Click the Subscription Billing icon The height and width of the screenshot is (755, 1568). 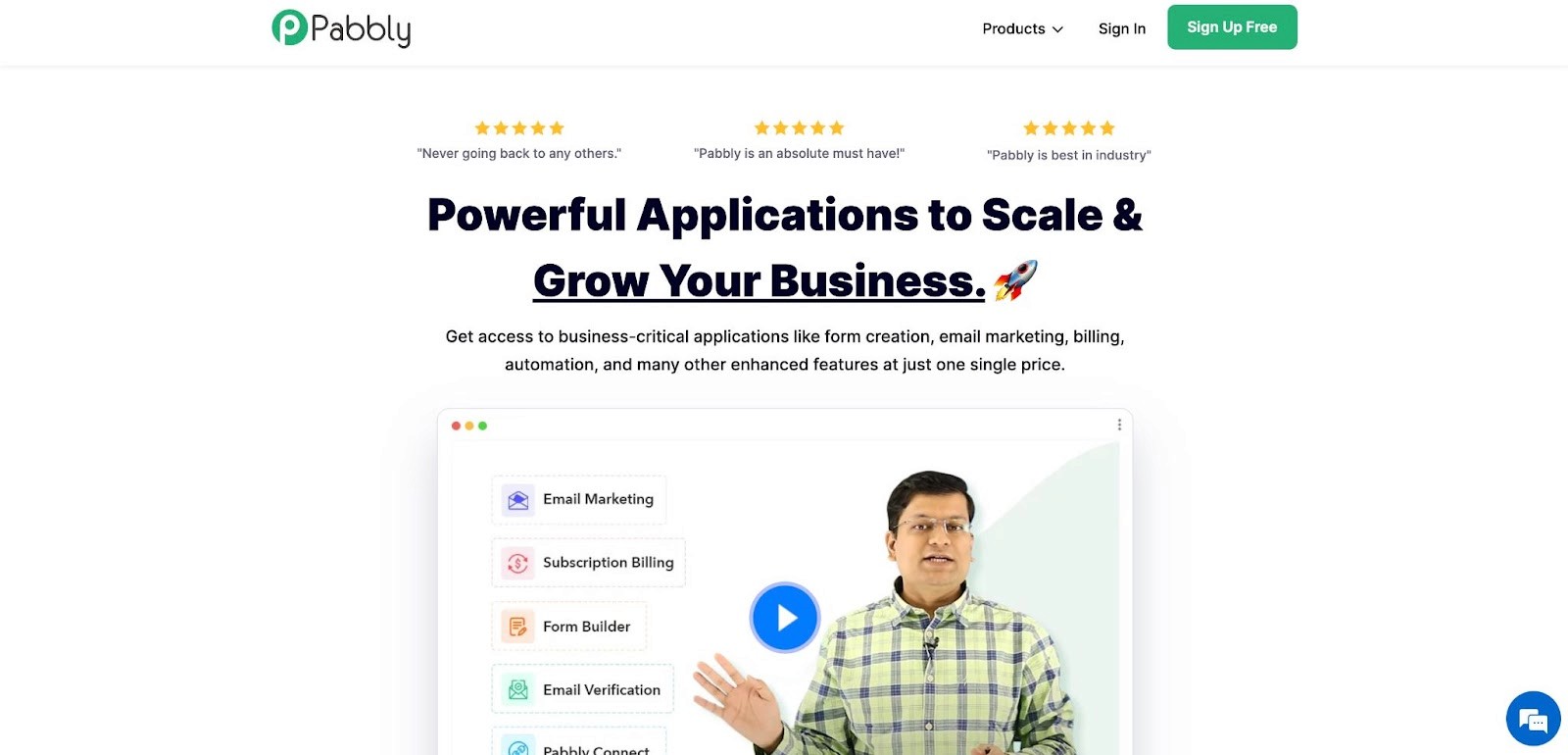(518, 563)
